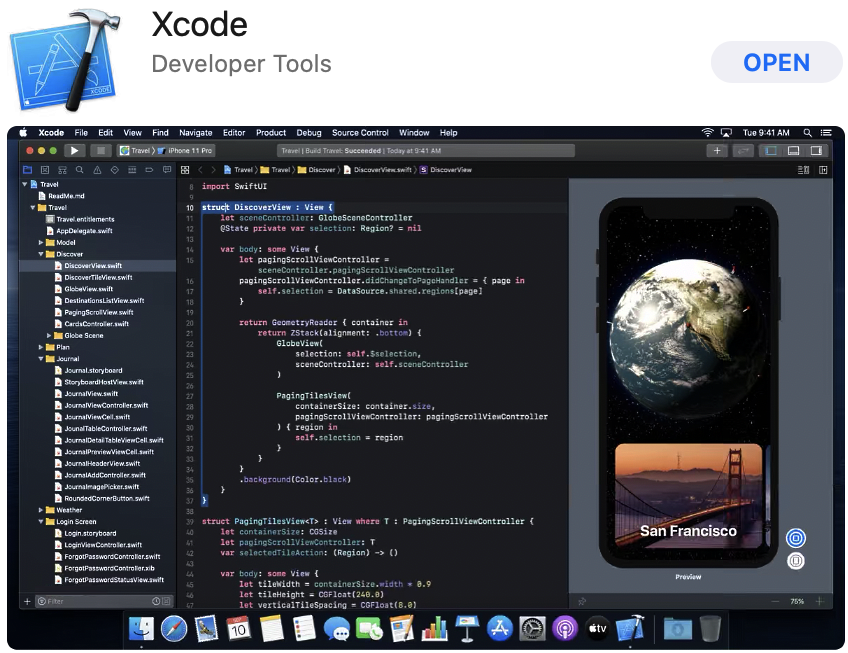Open System Preferences from the Dock
Image resolution: width=848 pixels, height=653 pixels.
pyautogui.click(x=533, y=629)
